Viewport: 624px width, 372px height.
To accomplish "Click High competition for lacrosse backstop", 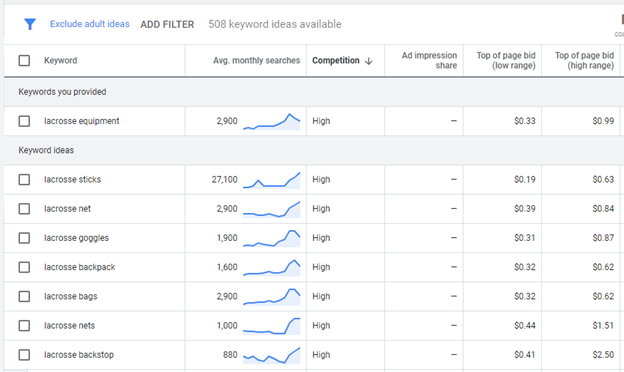I will pyautogui.click(x=321, y=354).
